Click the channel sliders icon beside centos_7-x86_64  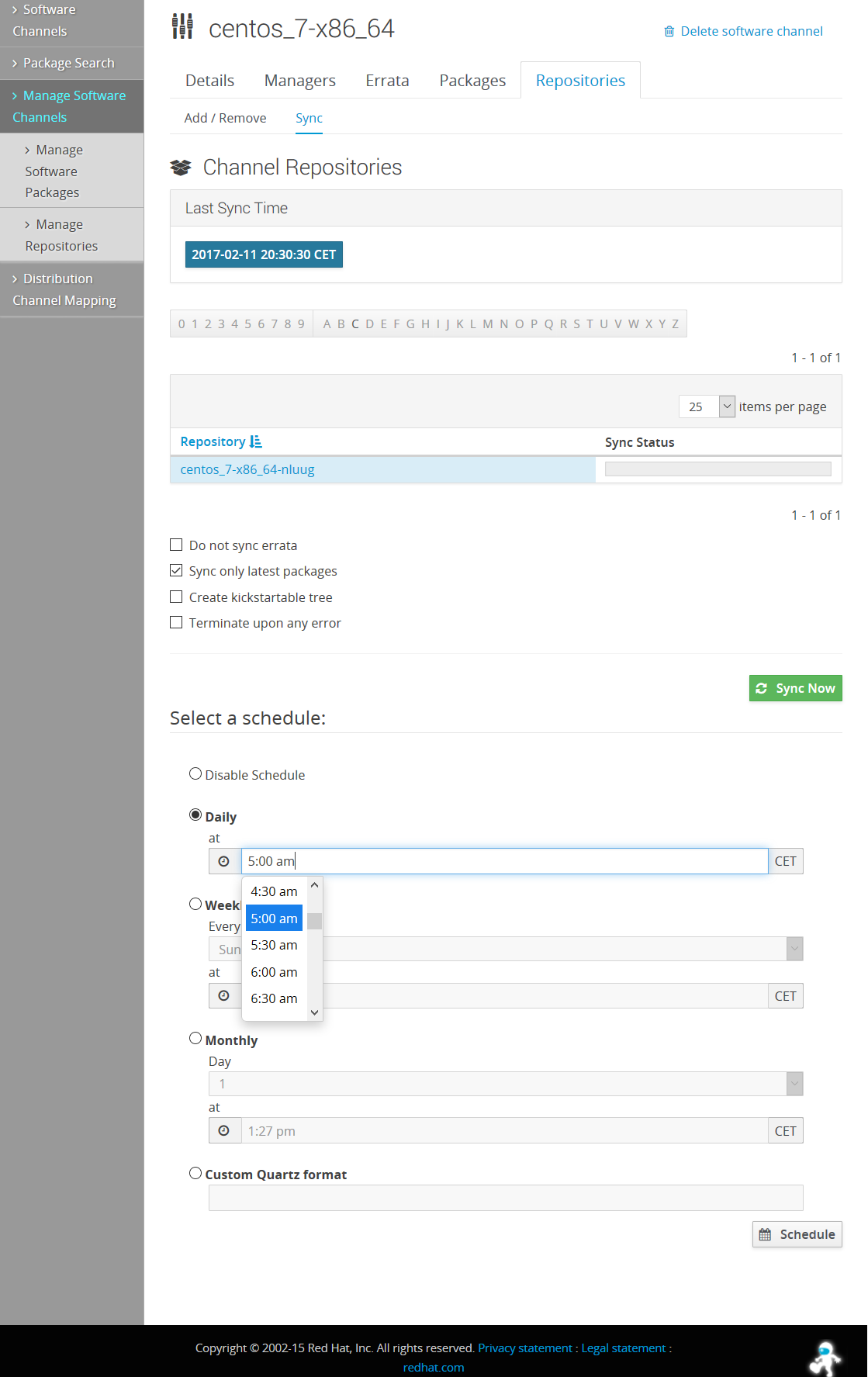[182, 27]
